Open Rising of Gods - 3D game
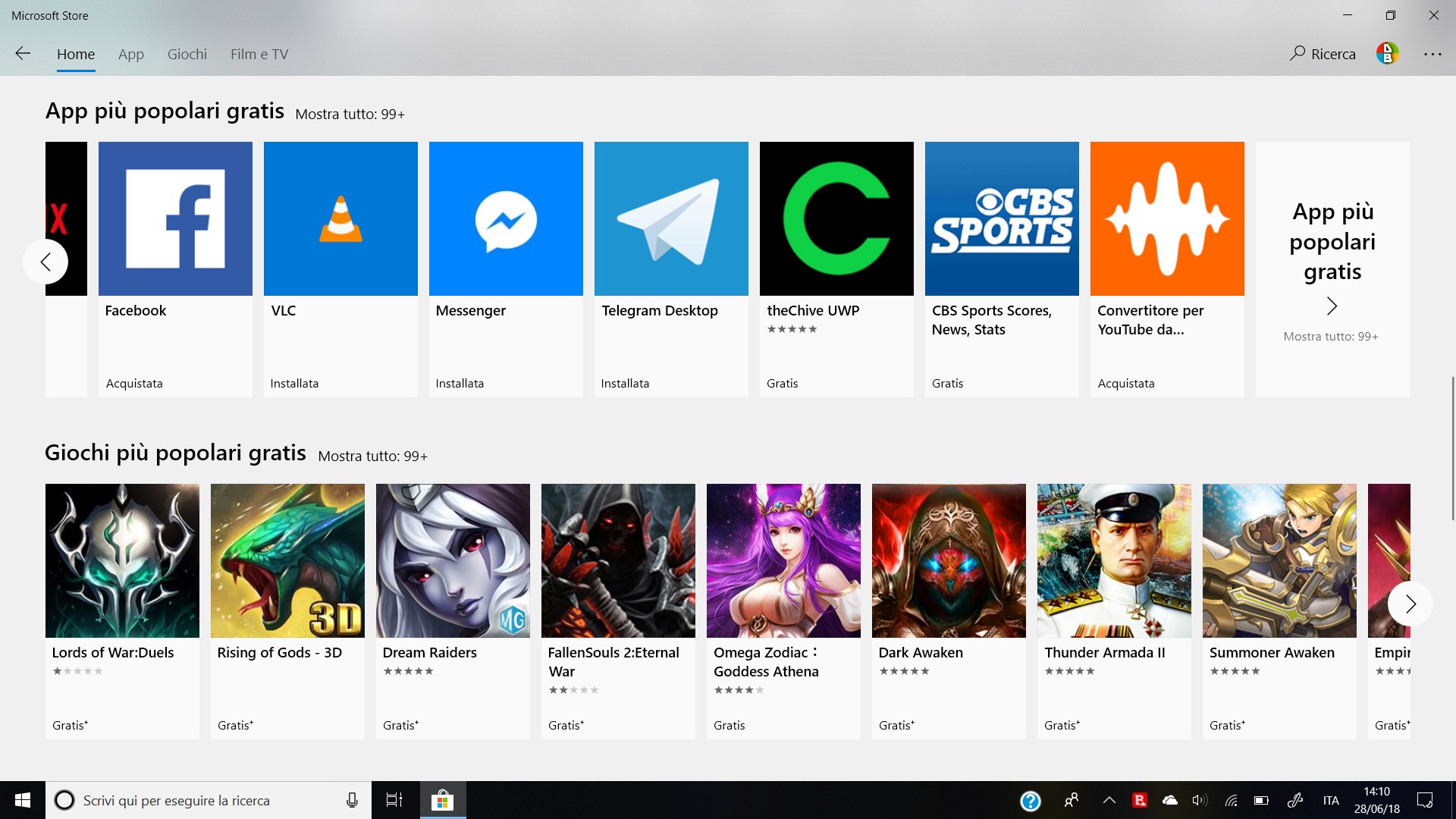 coord(287,610)
